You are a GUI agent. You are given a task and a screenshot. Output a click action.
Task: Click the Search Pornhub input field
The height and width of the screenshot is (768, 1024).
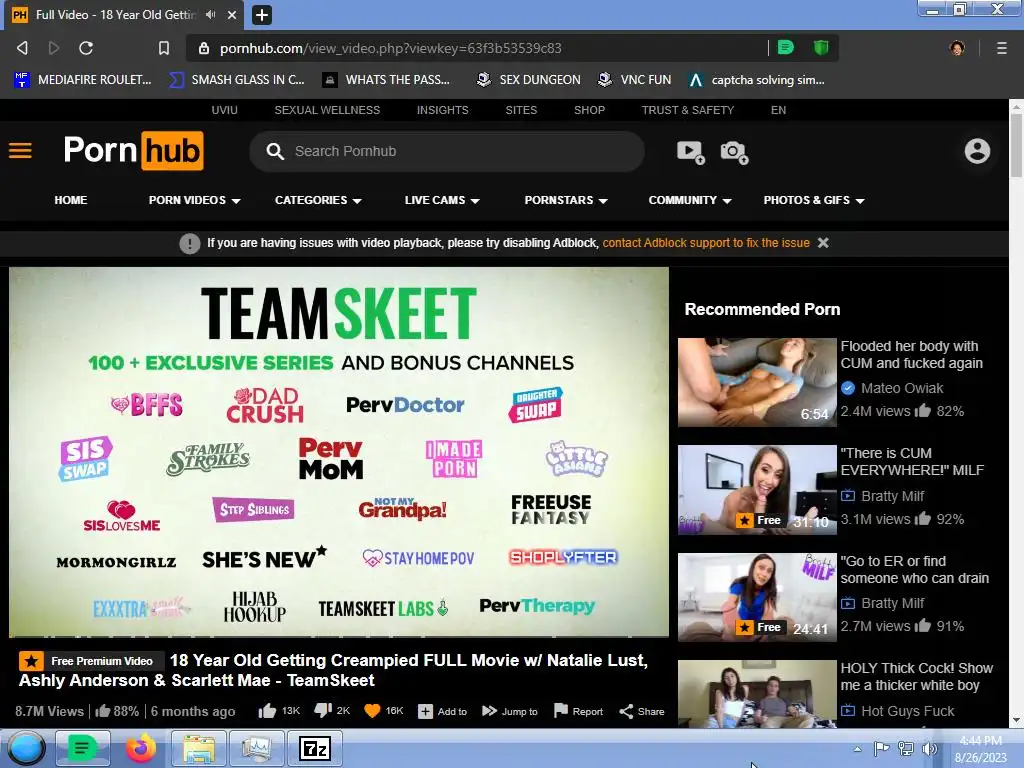[447, 152]
